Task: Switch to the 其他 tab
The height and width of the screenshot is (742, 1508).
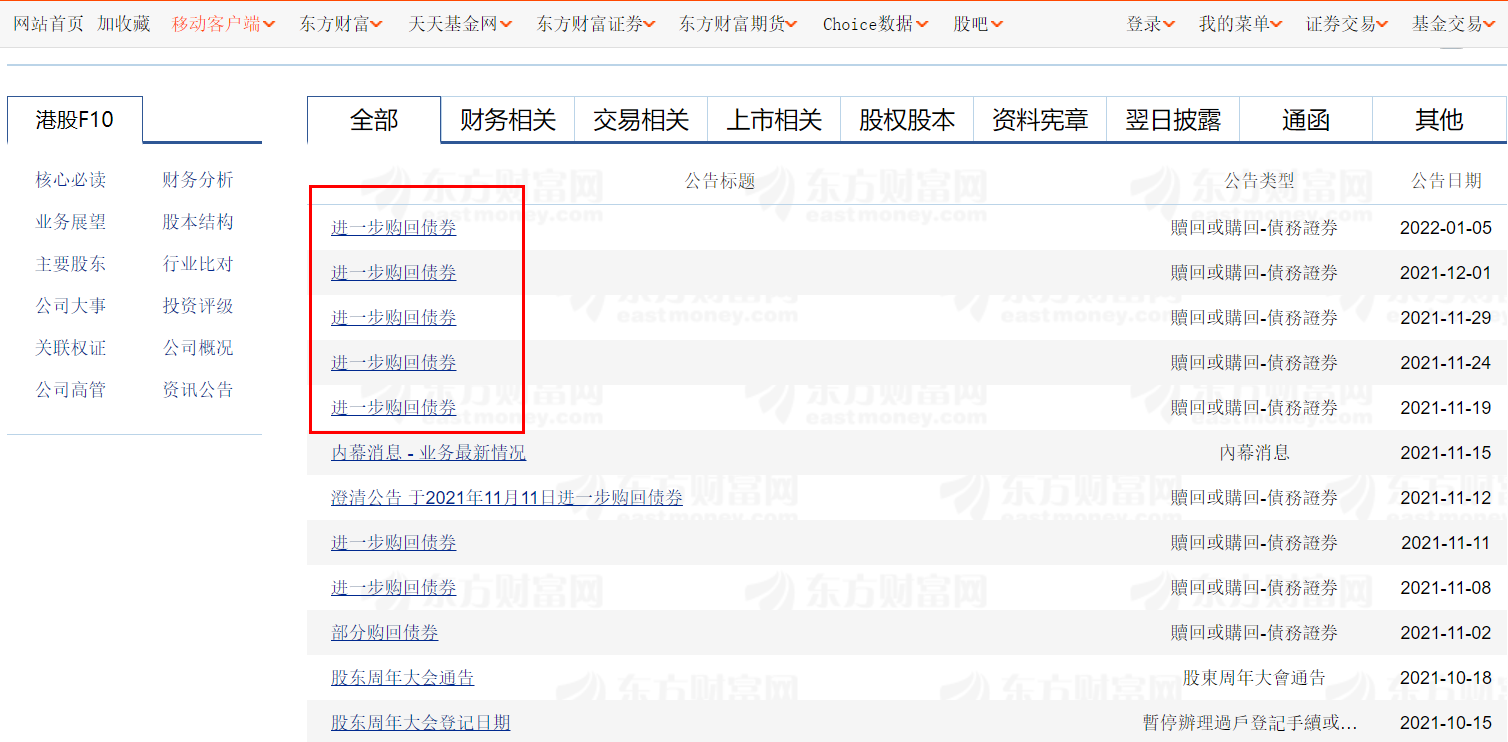Action: point(1439,120)
